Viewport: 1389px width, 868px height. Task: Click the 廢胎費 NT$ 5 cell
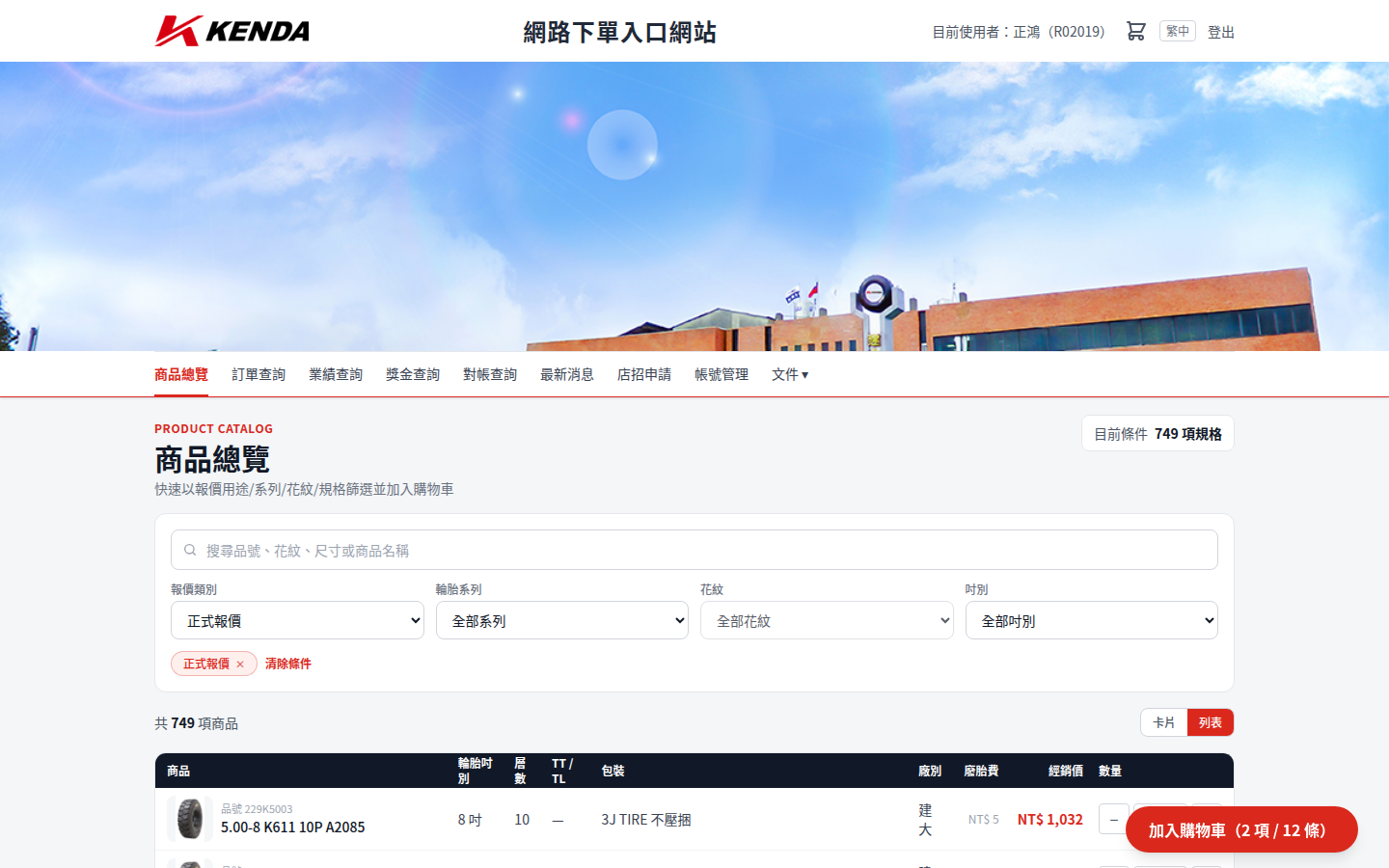coord(983,819)
